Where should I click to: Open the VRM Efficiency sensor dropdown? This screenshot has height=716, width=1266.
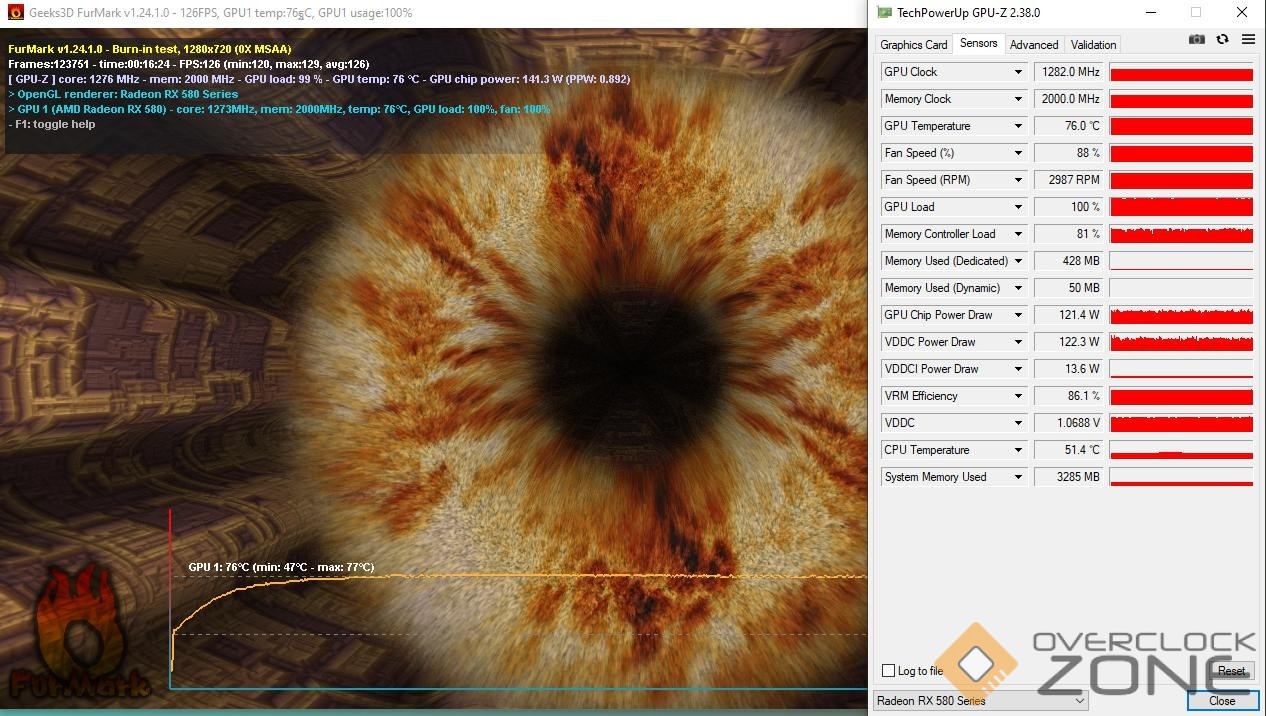click(x=1018, y=396)
